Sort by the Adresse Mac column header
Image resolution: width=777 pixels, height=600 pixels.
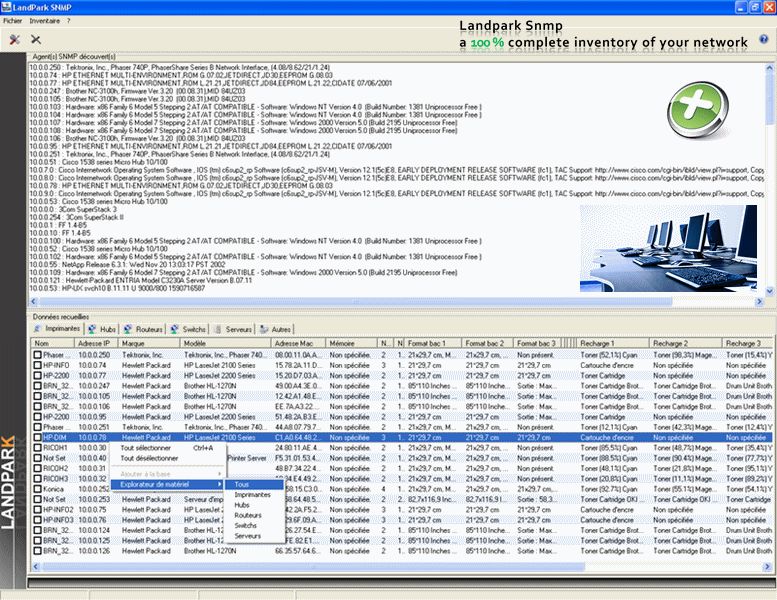(299, 343)
